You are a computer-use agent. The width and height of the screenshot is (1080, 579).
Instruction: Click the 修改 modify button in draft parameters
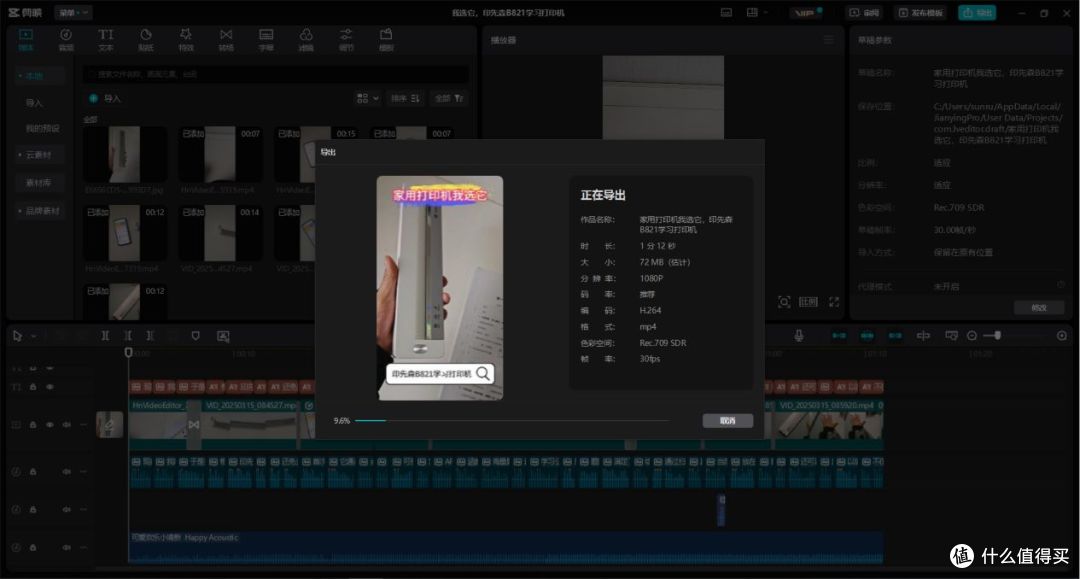(x=1039, y=308)
